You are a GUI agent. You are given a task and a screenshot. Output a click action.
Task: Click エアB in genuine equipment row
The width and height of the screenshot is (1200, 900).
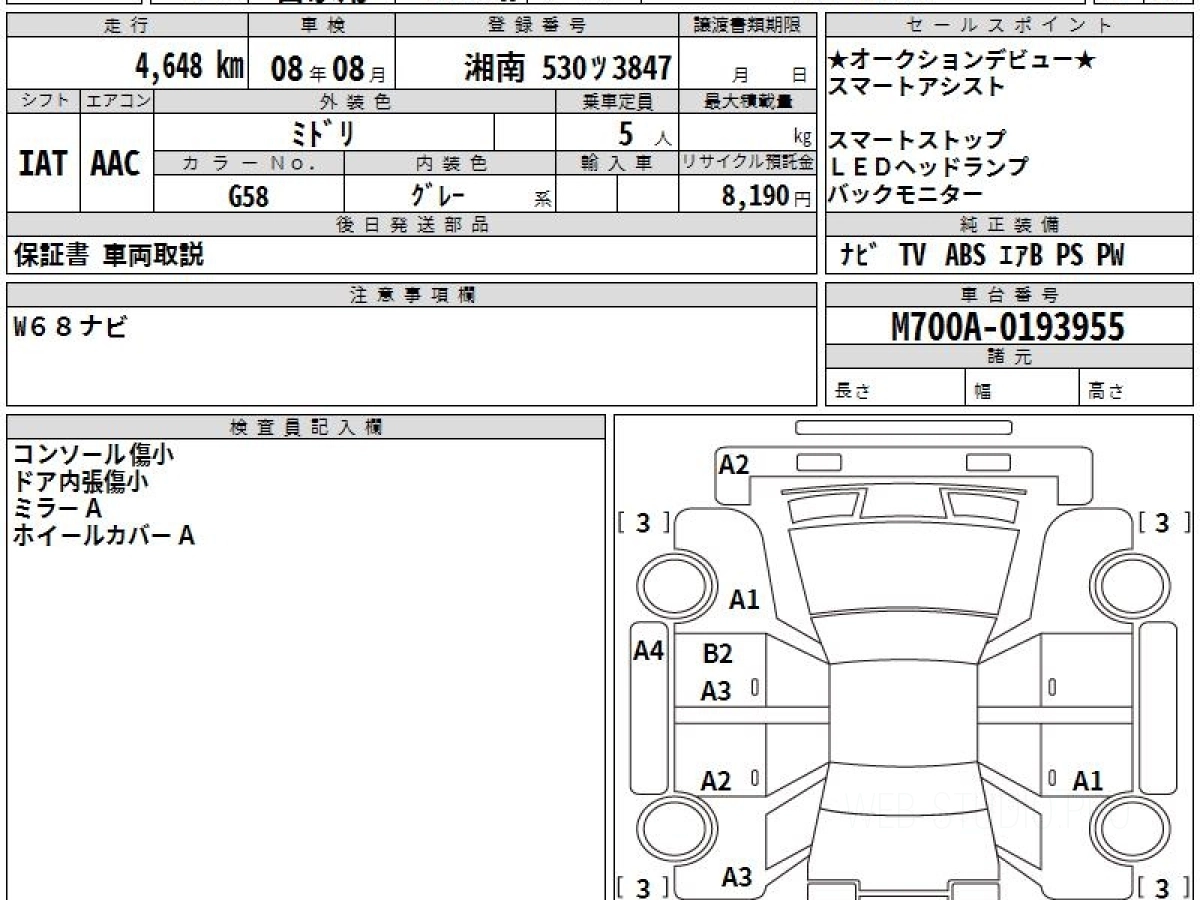[1020, 256]
